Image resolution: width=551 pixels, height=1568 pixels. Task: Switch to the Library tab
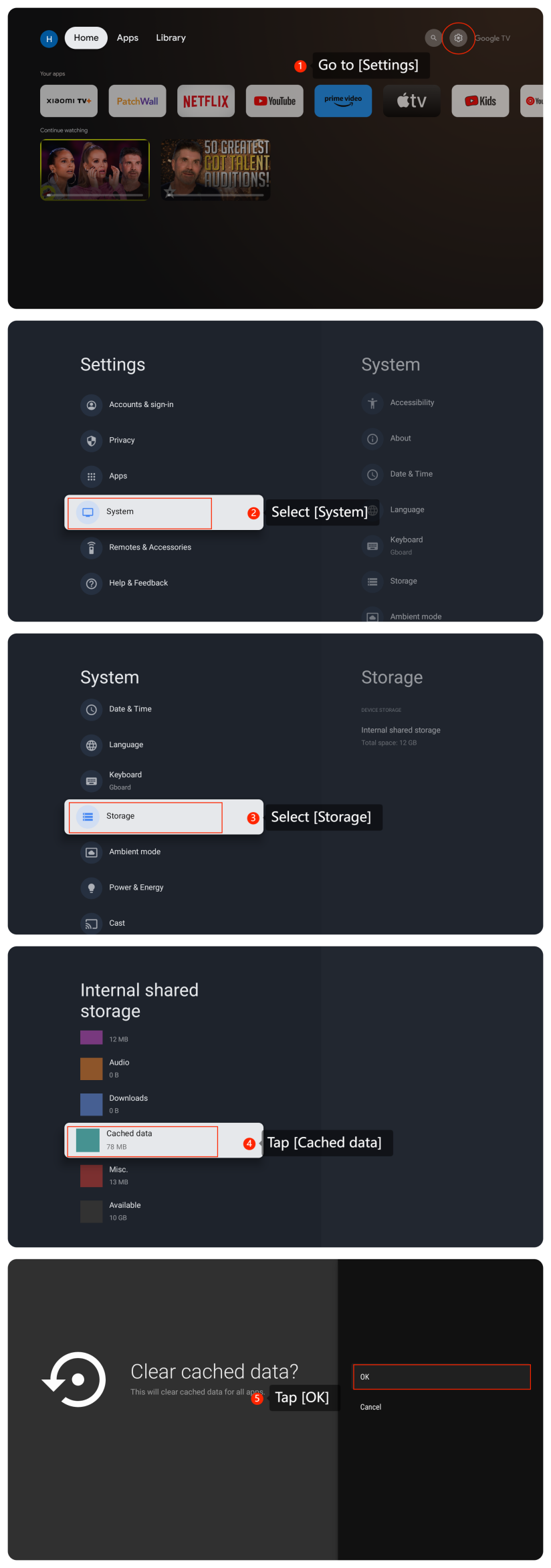(171, 38)
